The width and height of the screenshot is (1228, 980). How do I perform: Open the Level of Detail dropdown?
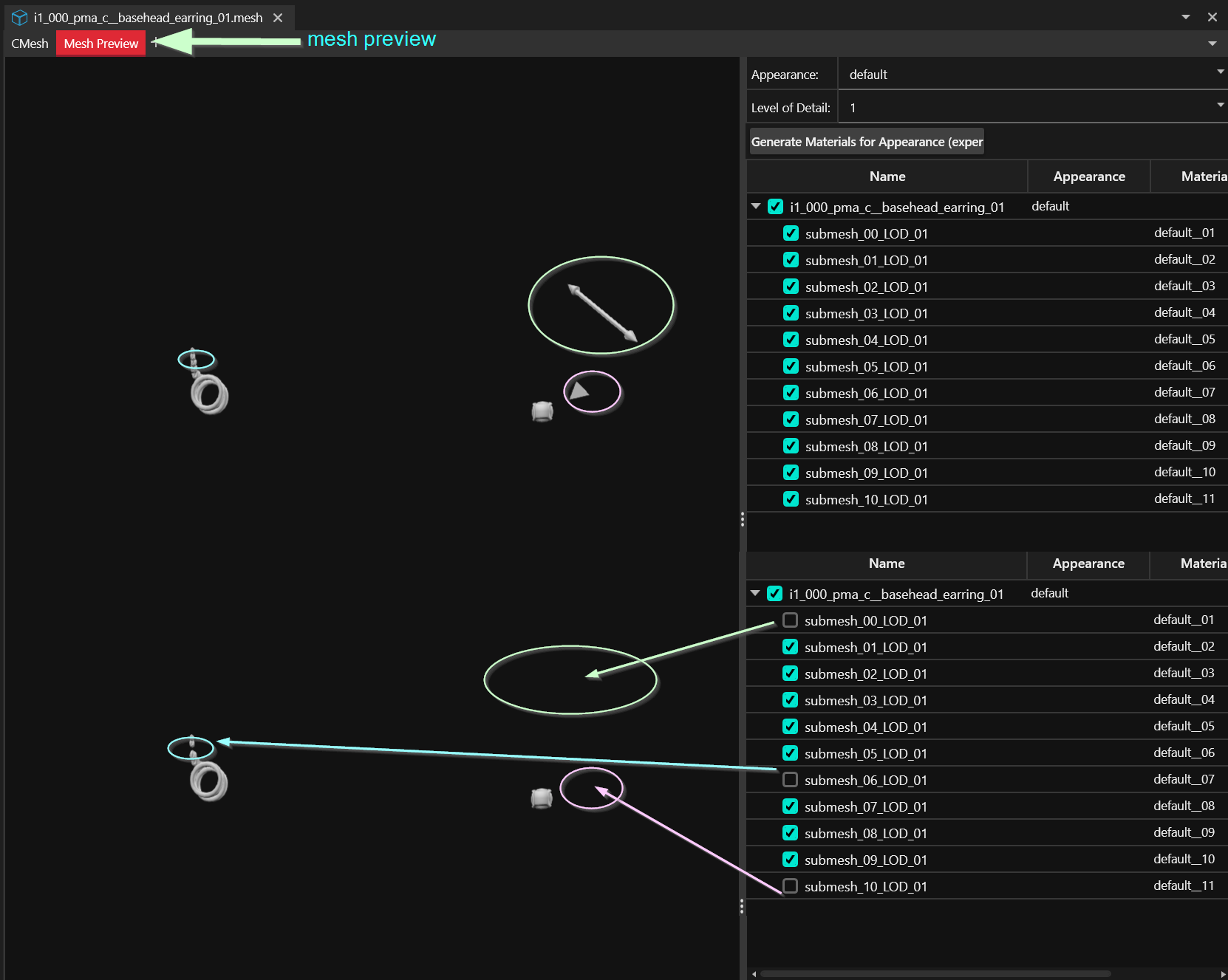pos(1032,108)
